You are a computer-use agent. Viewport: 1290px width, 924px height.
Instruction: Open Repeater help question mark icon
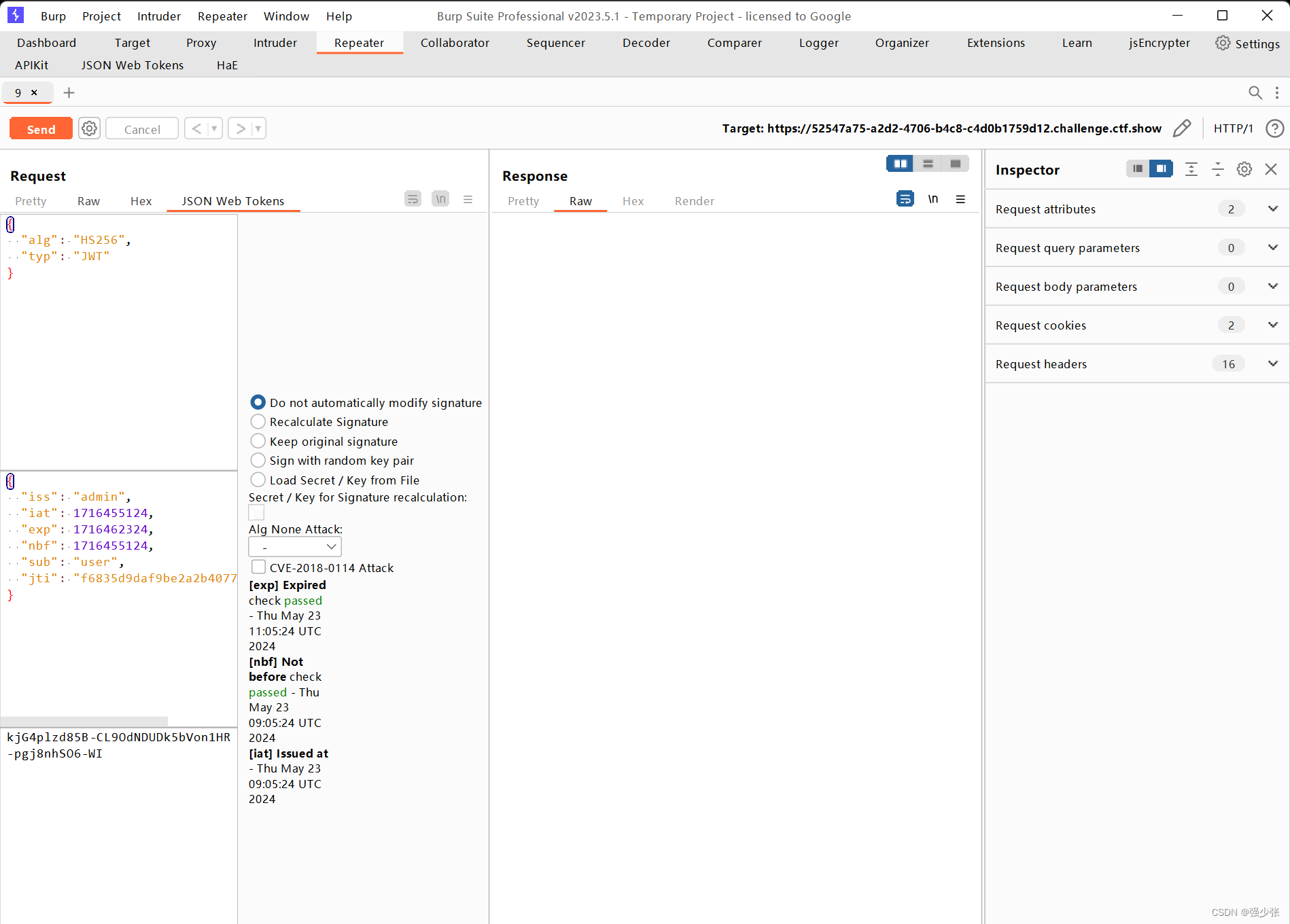tap(1274, 128)
